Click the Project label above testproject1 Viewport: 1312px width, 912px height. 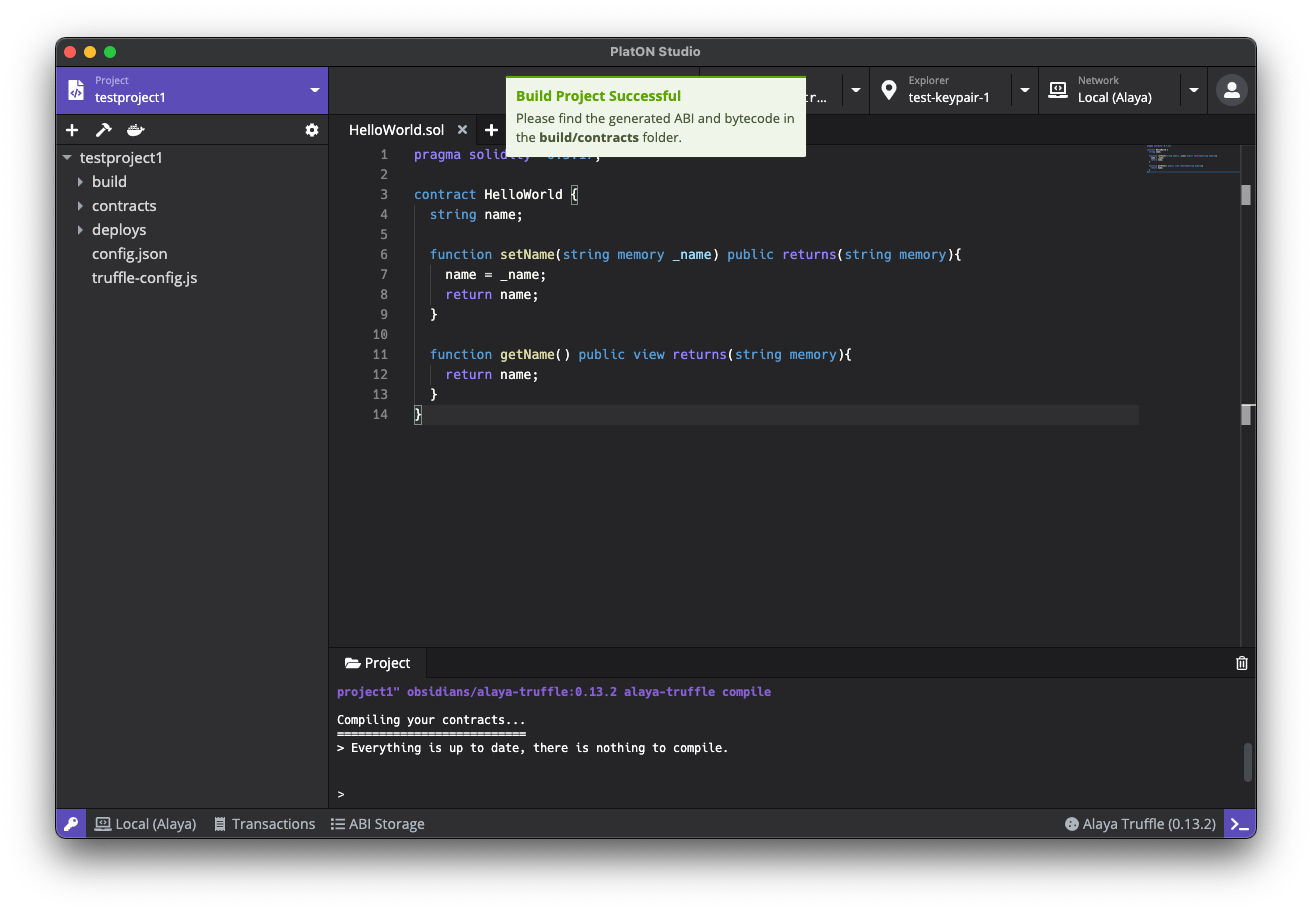112,80
